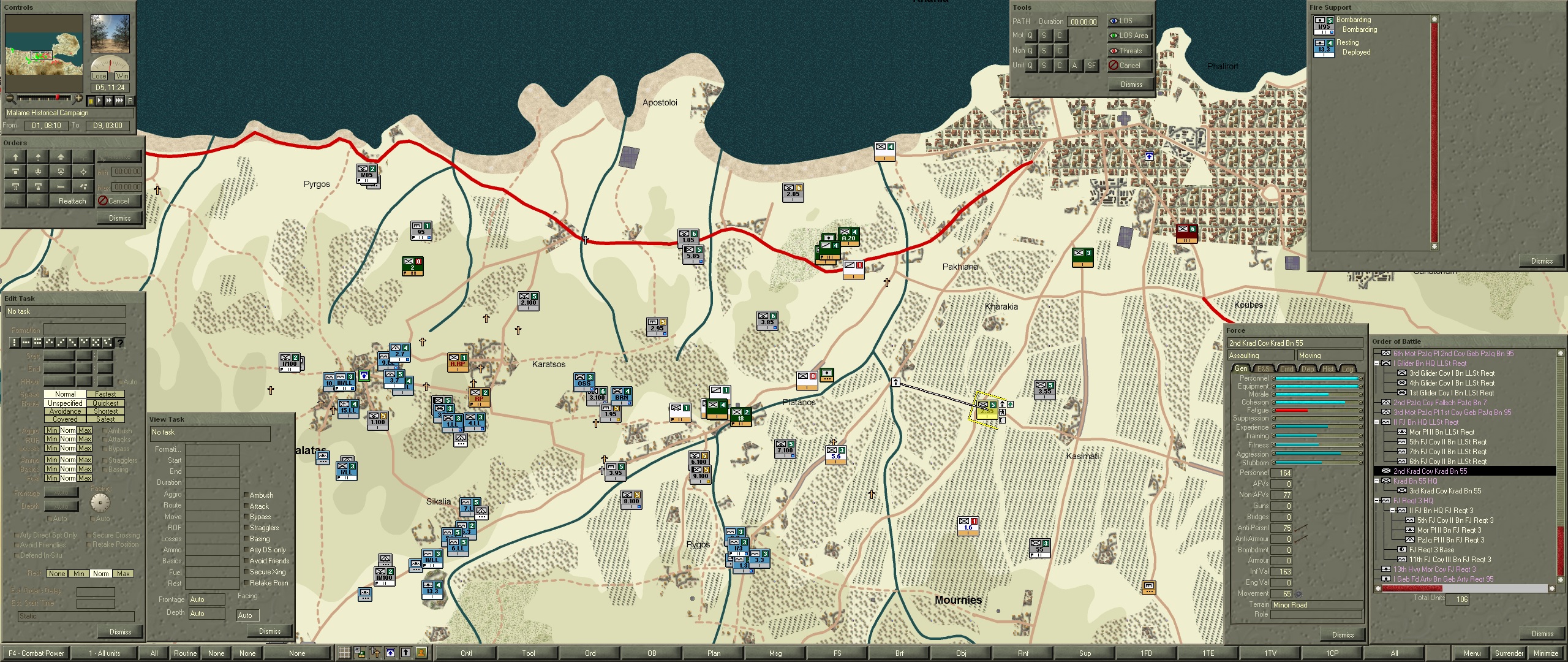The height and width of the screenshot is (662, 1568).
Task: Open OB menu in bottom bar
Action: 652,653
